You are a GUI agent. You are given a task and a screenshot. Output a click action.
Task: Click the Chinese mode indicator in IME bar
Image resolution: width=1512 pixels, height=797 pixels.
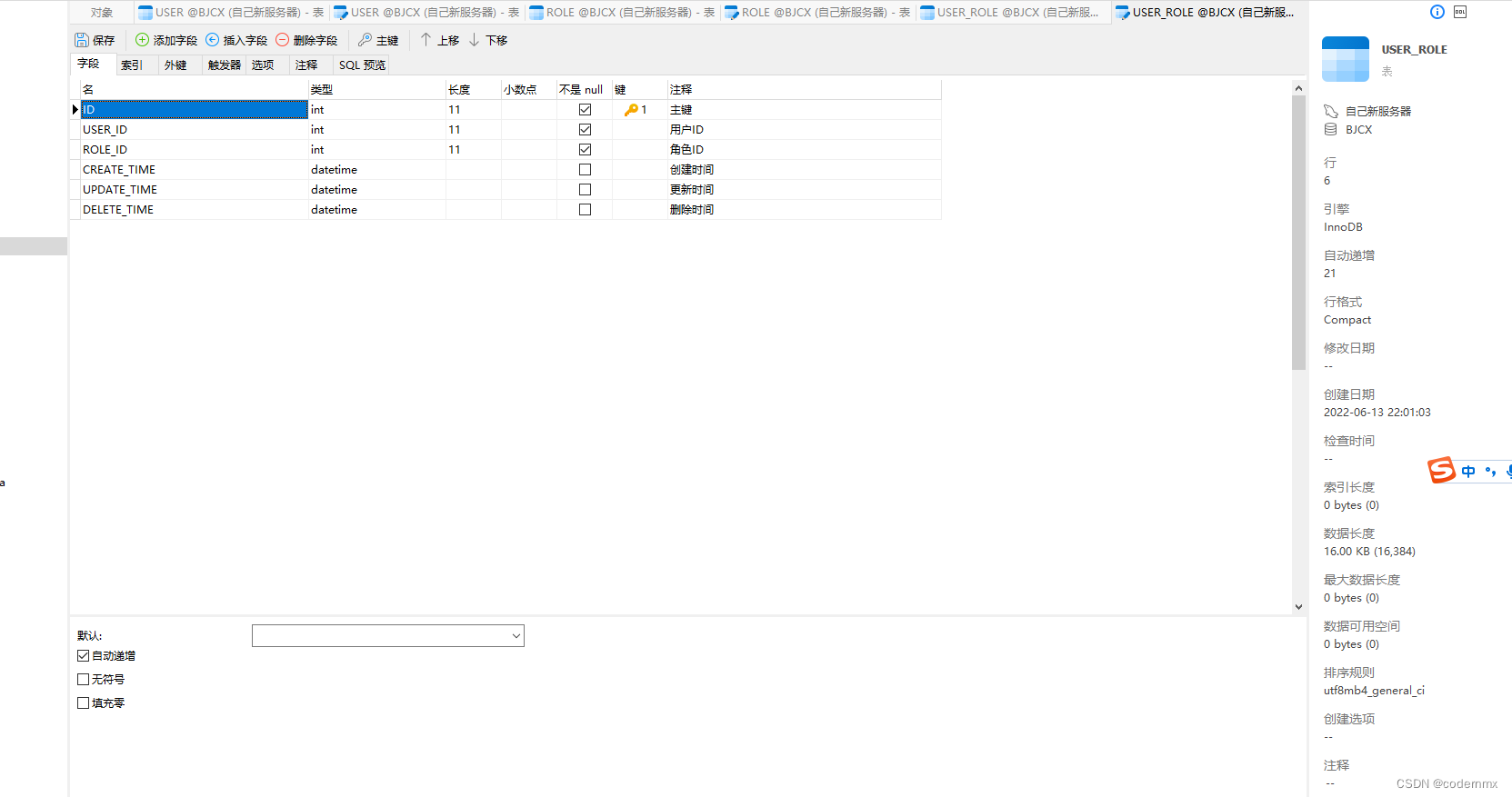(x=1468, y=471)
